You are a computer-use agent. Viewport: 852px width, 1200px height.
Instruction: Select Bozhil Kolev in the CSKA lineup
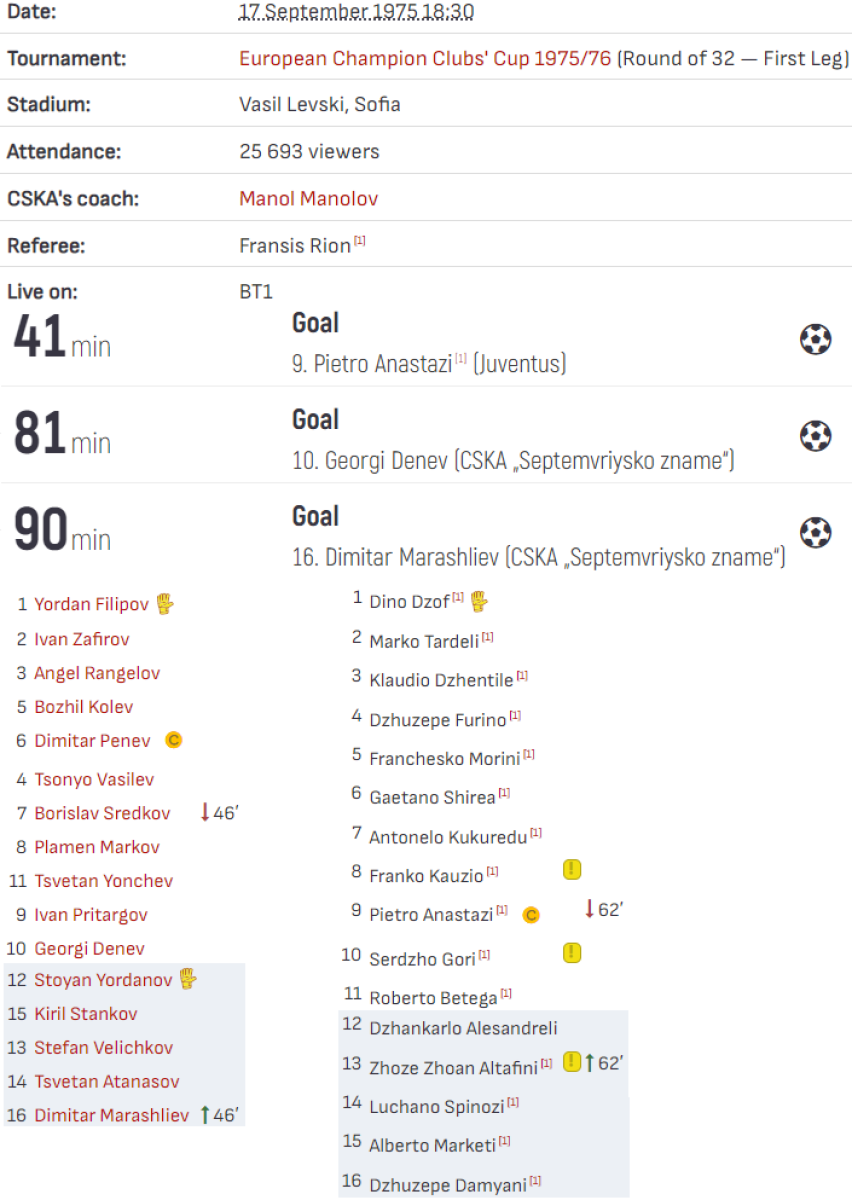point(84,707)
